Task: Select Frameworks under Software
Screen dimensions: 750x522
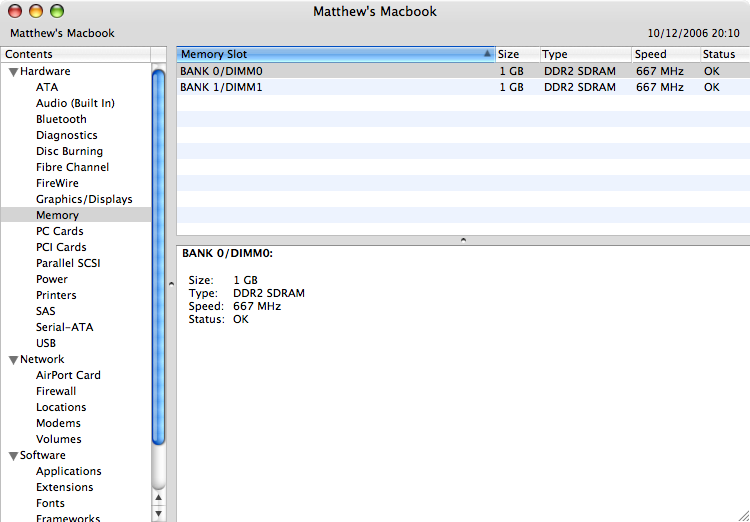Action: (x=68, y=518)
